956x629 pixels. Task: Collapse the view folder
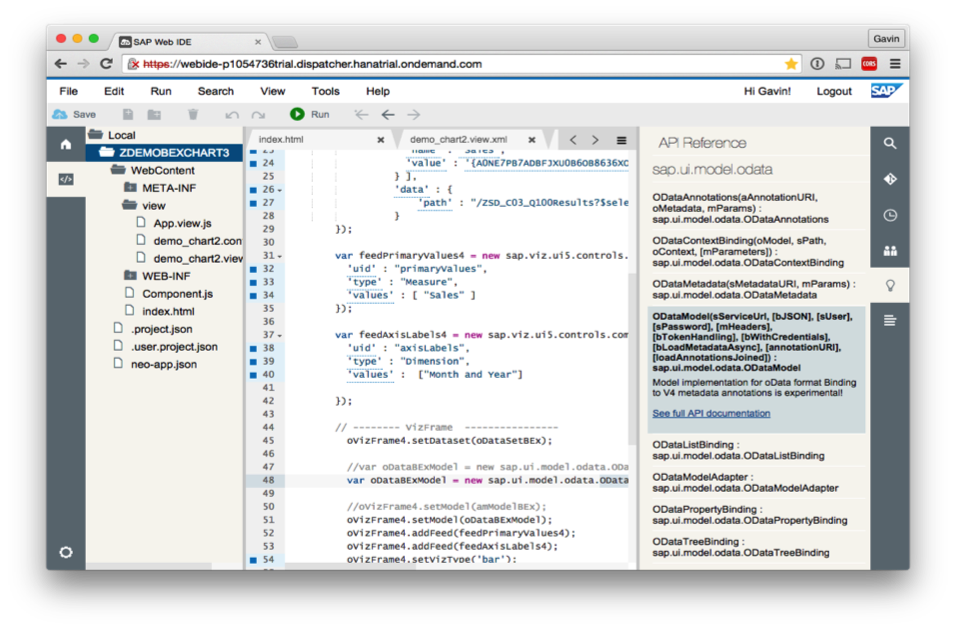129,205
